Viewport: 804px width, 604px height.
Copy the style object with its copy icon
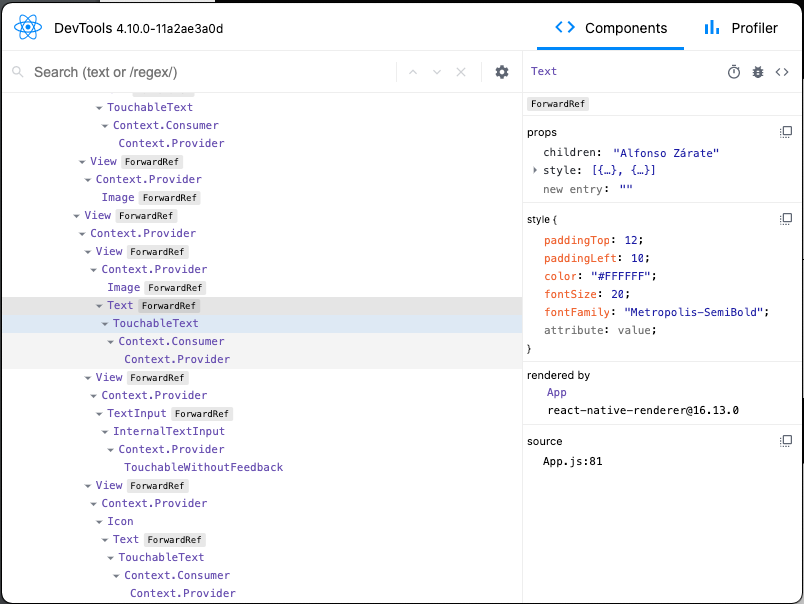(x=786, y=218)
